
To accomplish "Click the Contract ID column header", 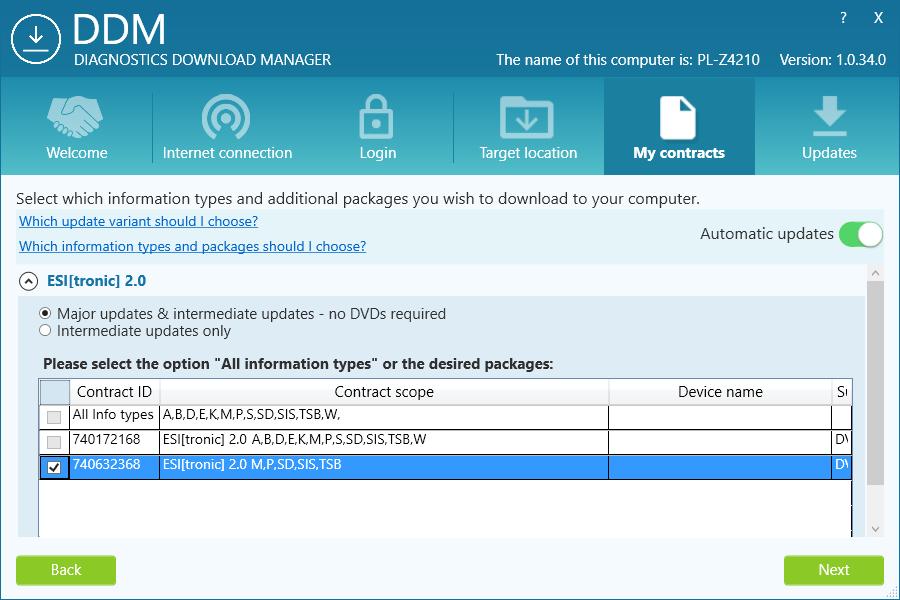I will point(114,392).
